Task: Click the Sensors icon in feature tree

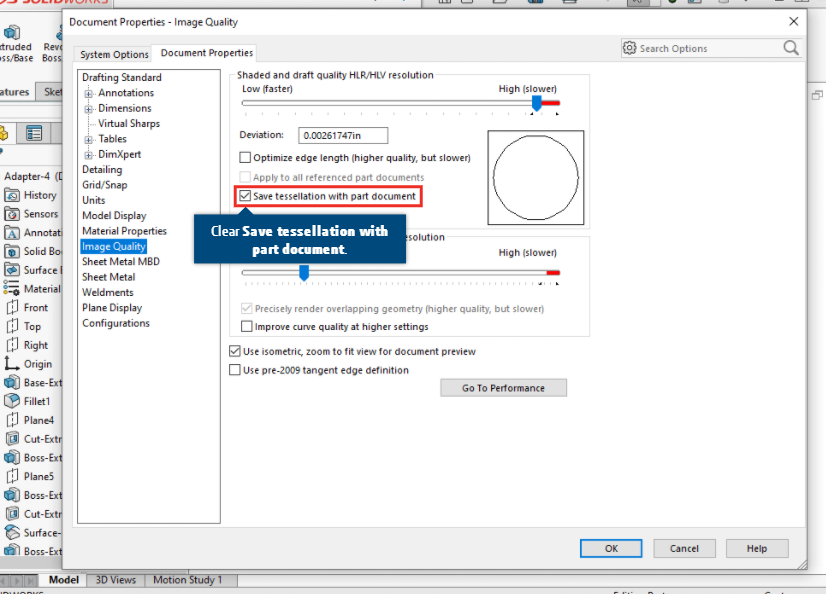Action: click(12, 214)
